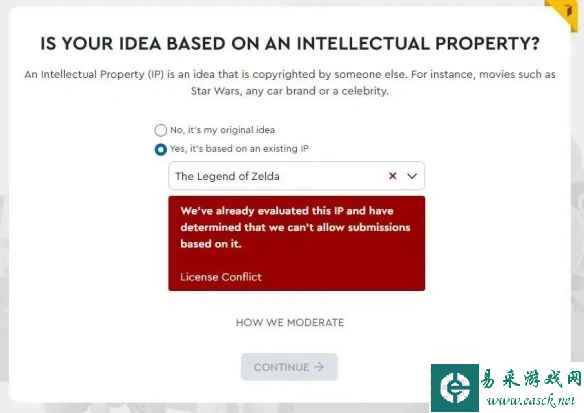Screen dimensions: 584x413
Task: Click the Intellectual Property question heading
Action: click(x=290, y=44)
